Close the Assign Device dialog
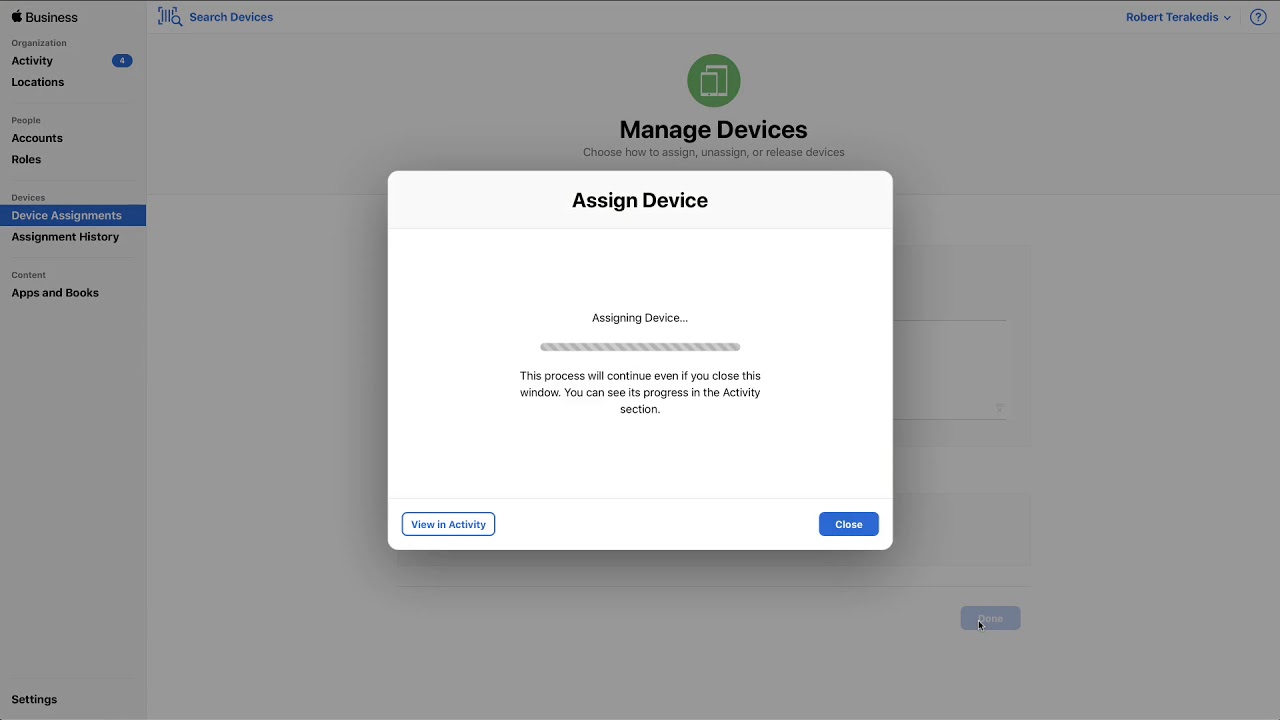This screenshot has width=1280, height=720. point(848,523)
